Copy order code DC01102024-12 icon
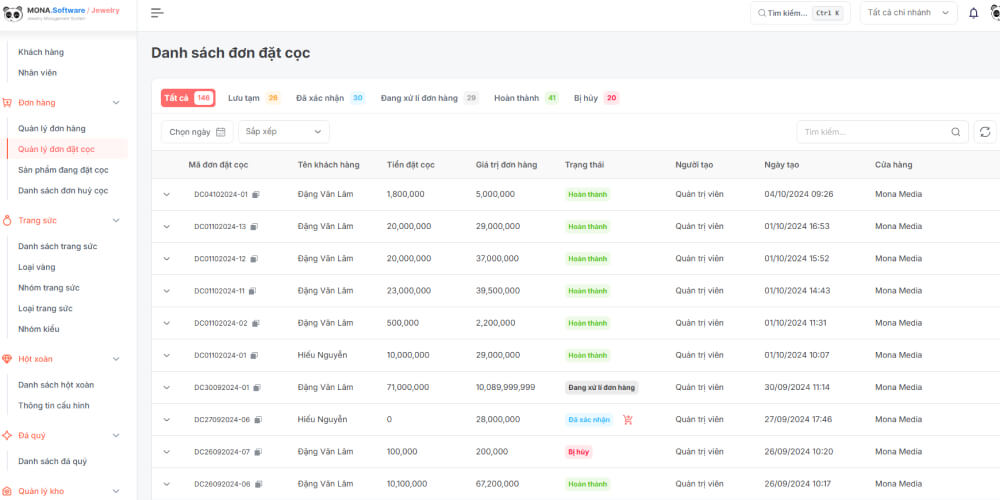 click(254, 259)
